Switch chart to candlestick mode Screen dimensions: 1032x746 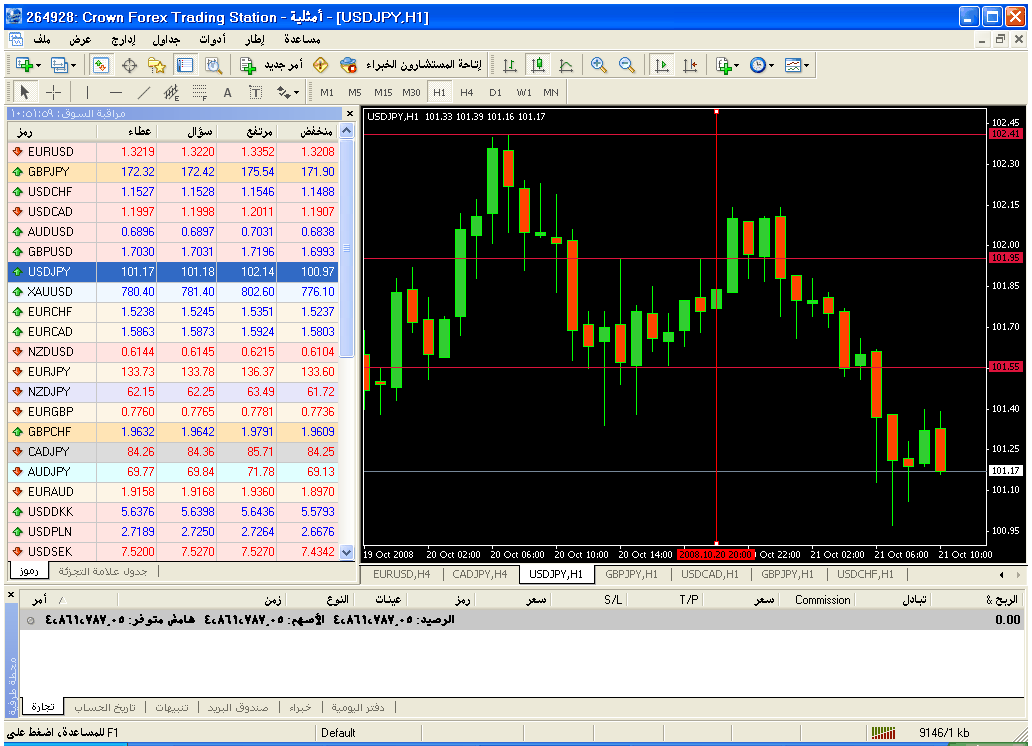(x=538, y=65)
